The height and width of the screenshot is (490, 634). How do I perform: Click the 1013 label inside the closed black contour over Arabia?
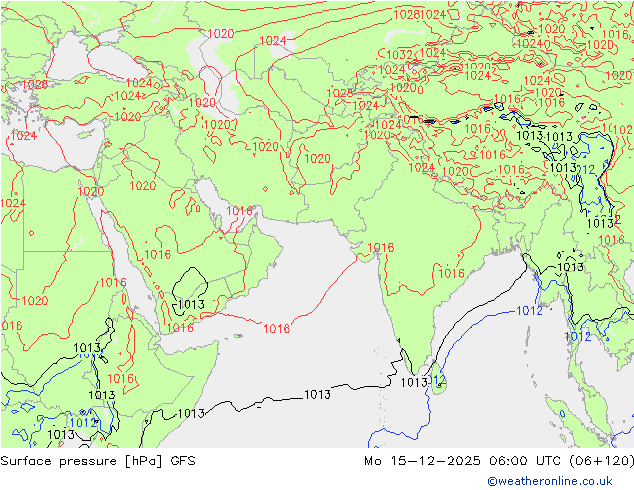(x=191, y=304)
